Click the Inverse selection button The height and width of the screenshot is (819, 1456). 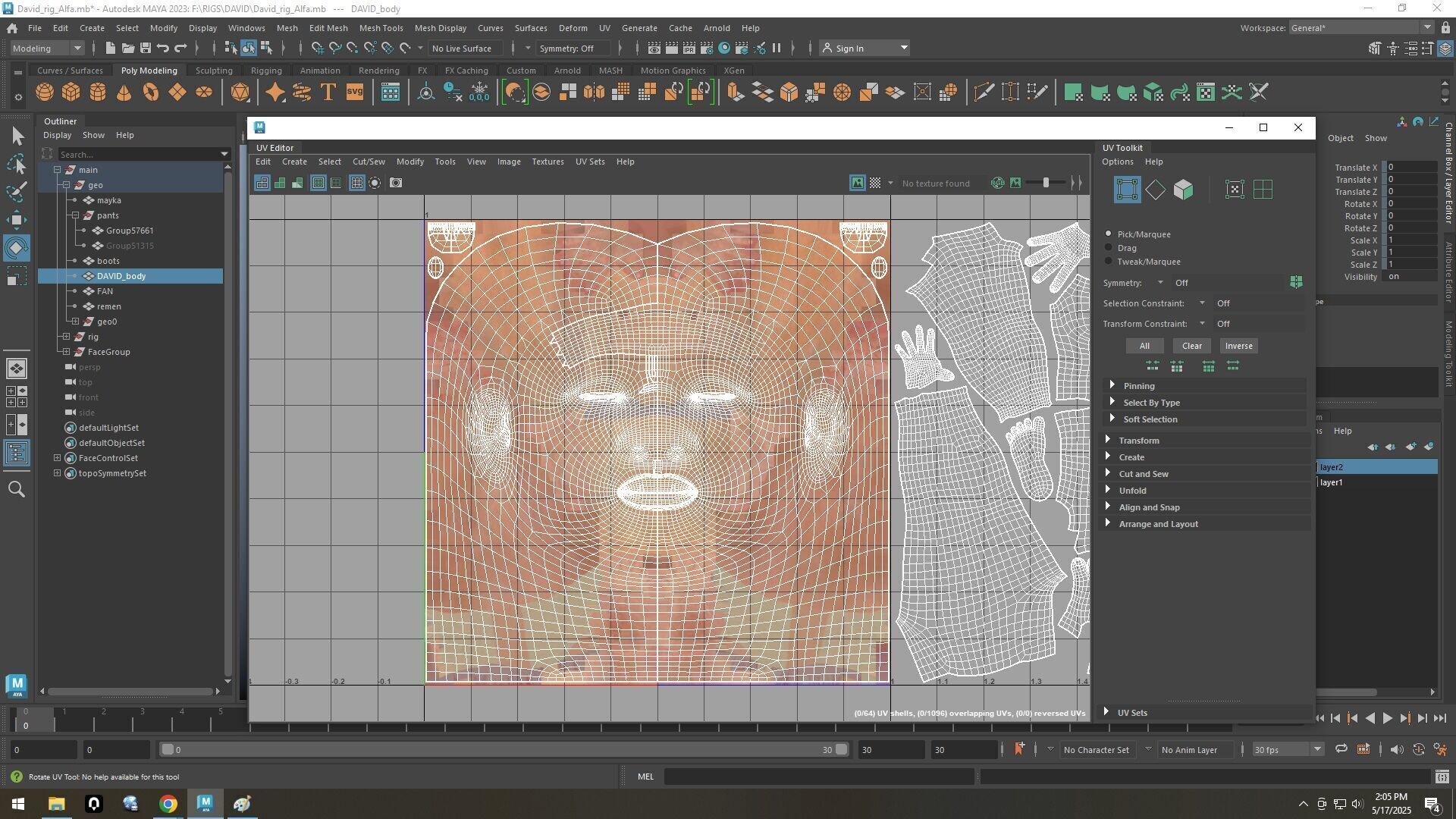[1238, 346]
